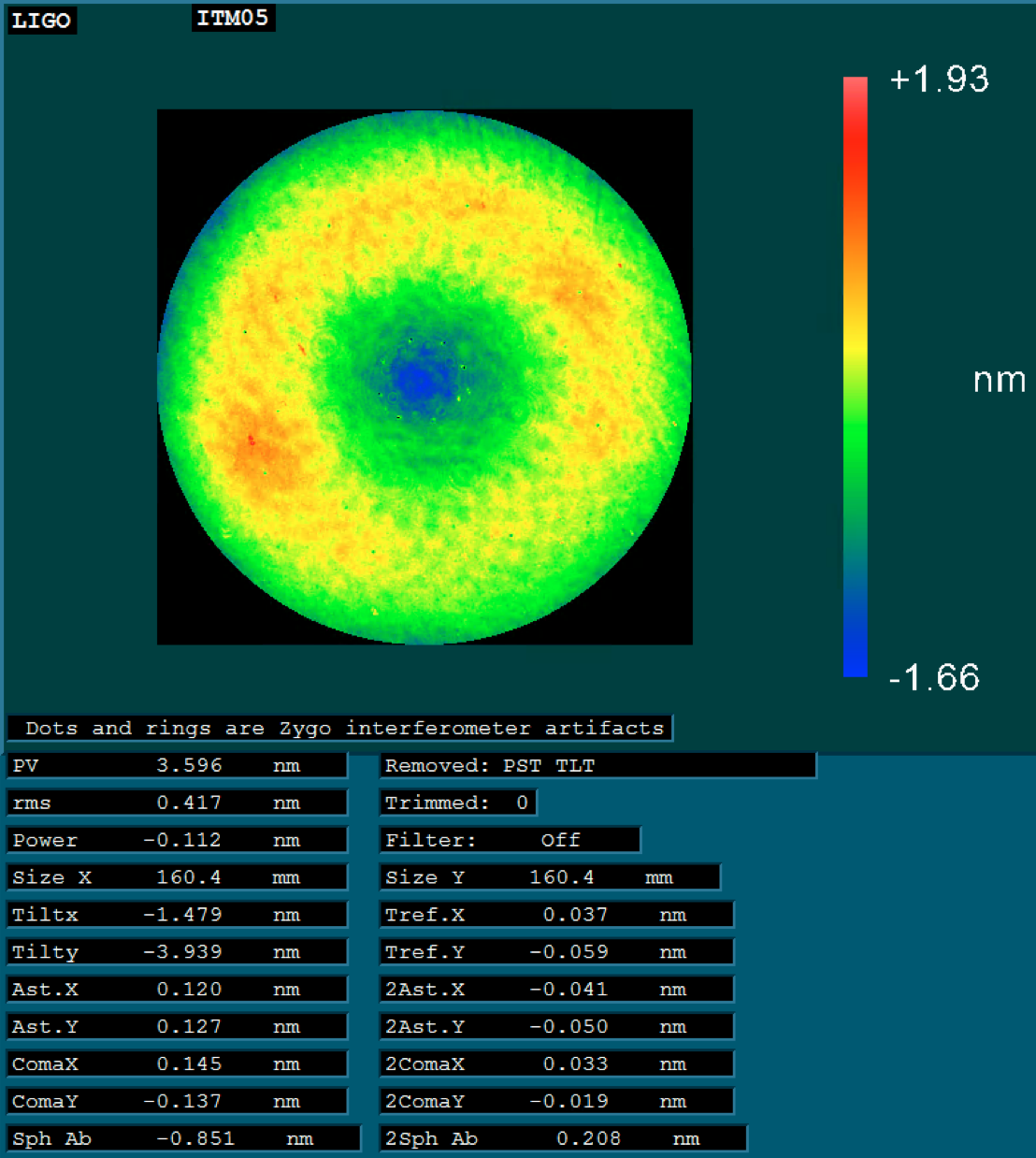Click the rms 0.417 nm result box
The width and height of the screenshot is (1036, 1158).
pyautogui.click(x=178, y=803)
